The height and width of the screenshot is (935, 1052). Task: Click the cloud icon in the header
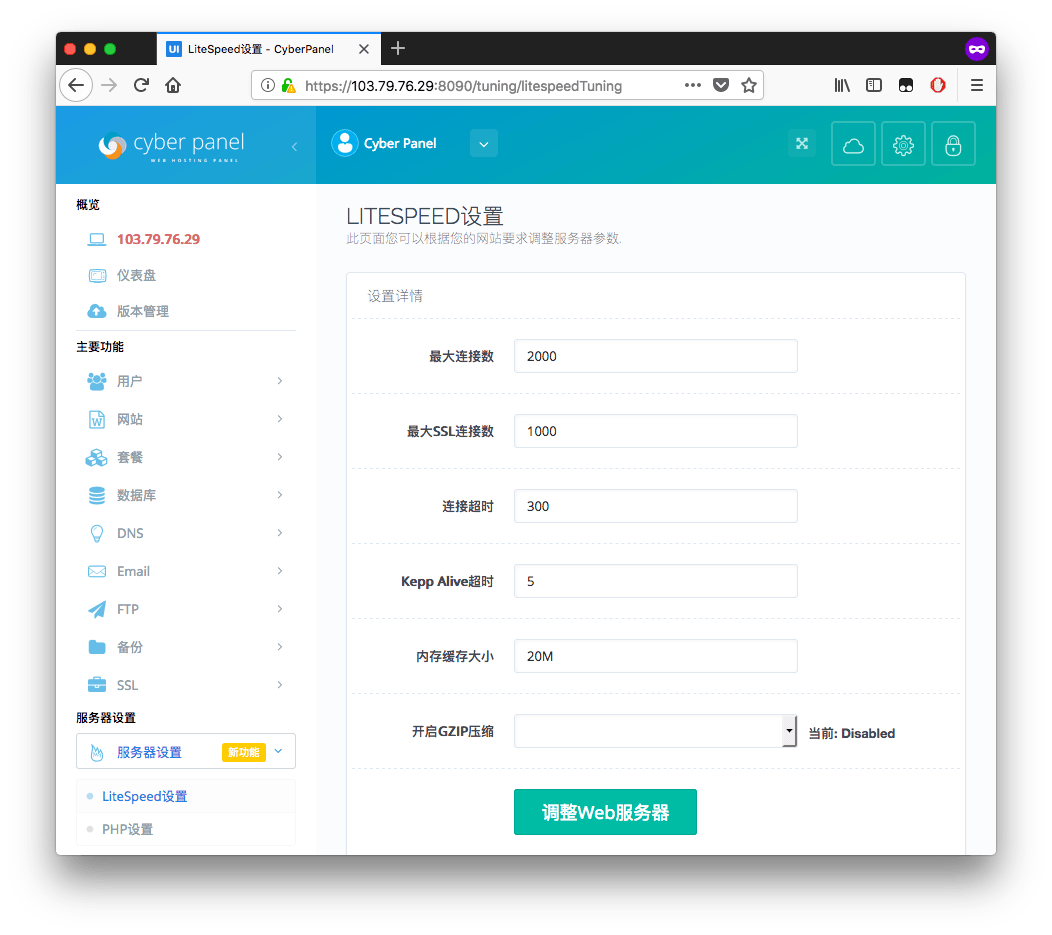[x=853, y=144]
